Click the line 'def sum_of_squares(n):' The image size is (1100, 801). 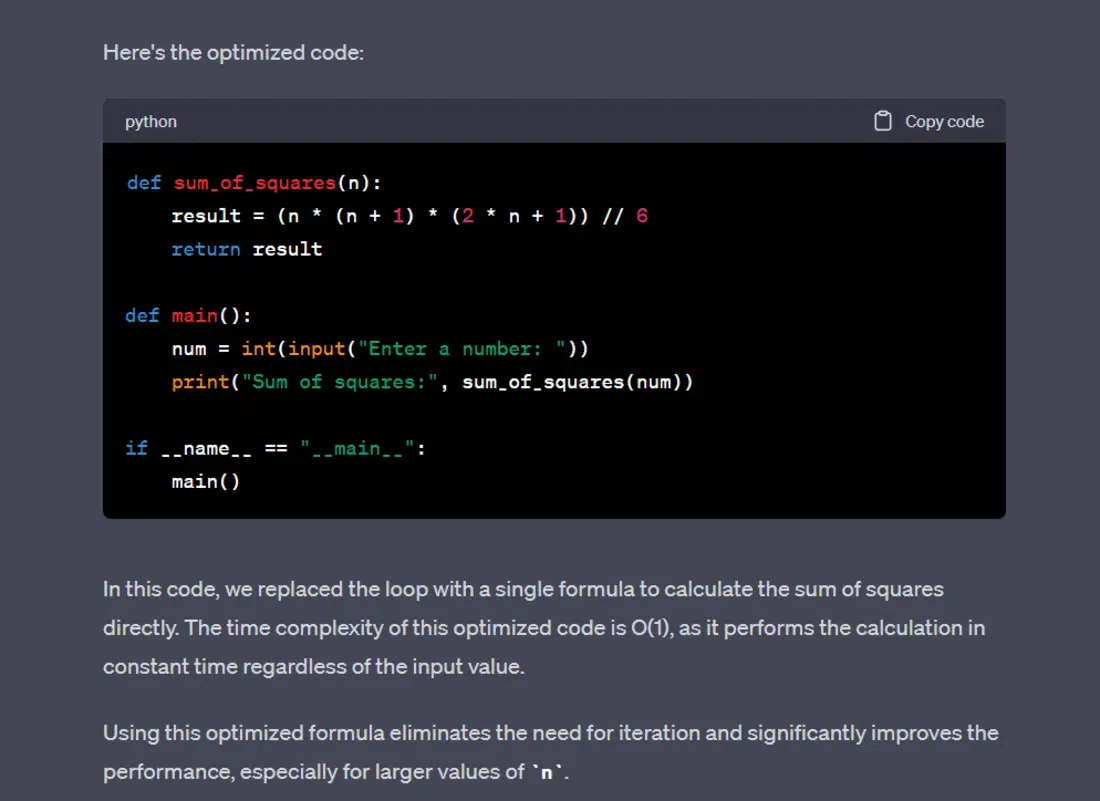pos(254,183)
